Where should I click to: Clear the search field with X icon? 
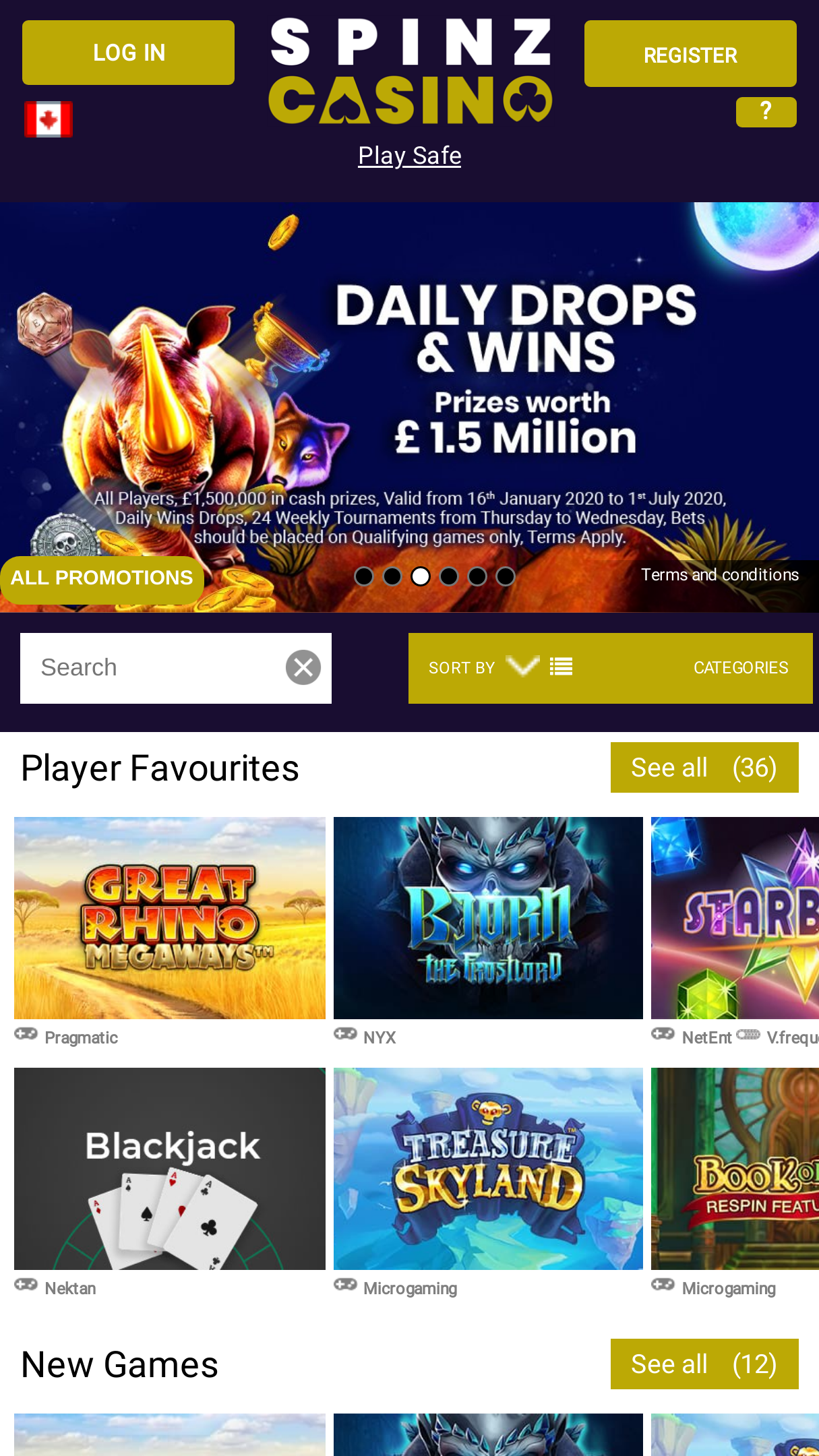pos(303,667)
